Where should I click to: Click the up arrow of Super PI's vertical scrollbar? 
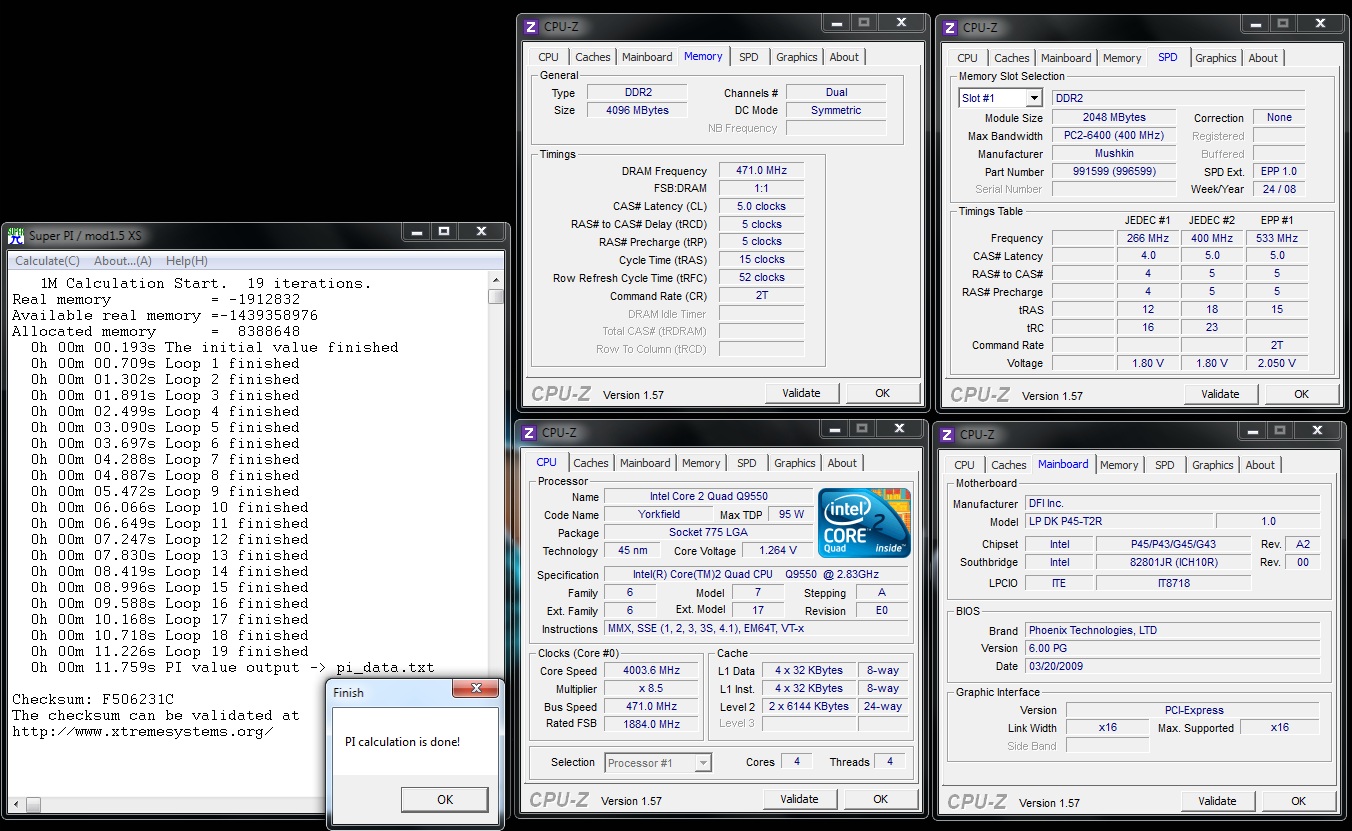(496, 280)
